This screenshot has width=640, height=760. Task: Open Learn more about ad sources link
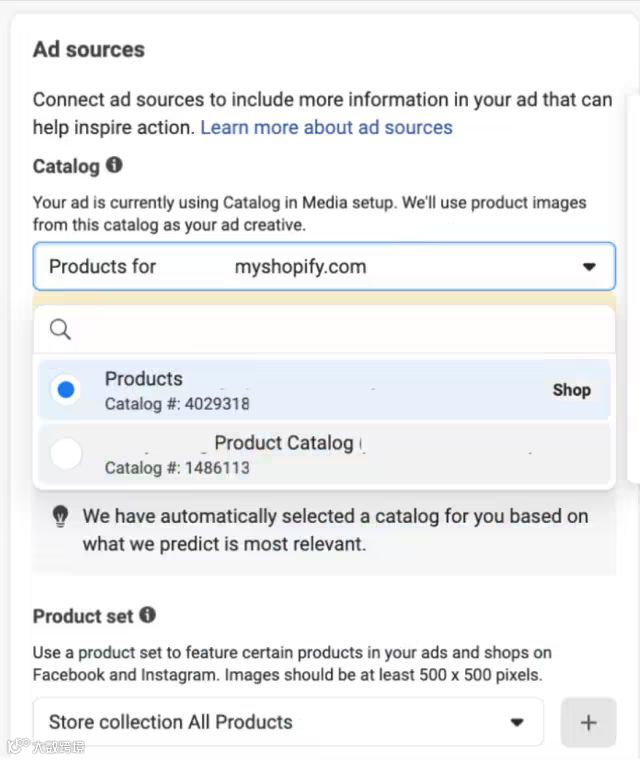[x=326, y=127]
